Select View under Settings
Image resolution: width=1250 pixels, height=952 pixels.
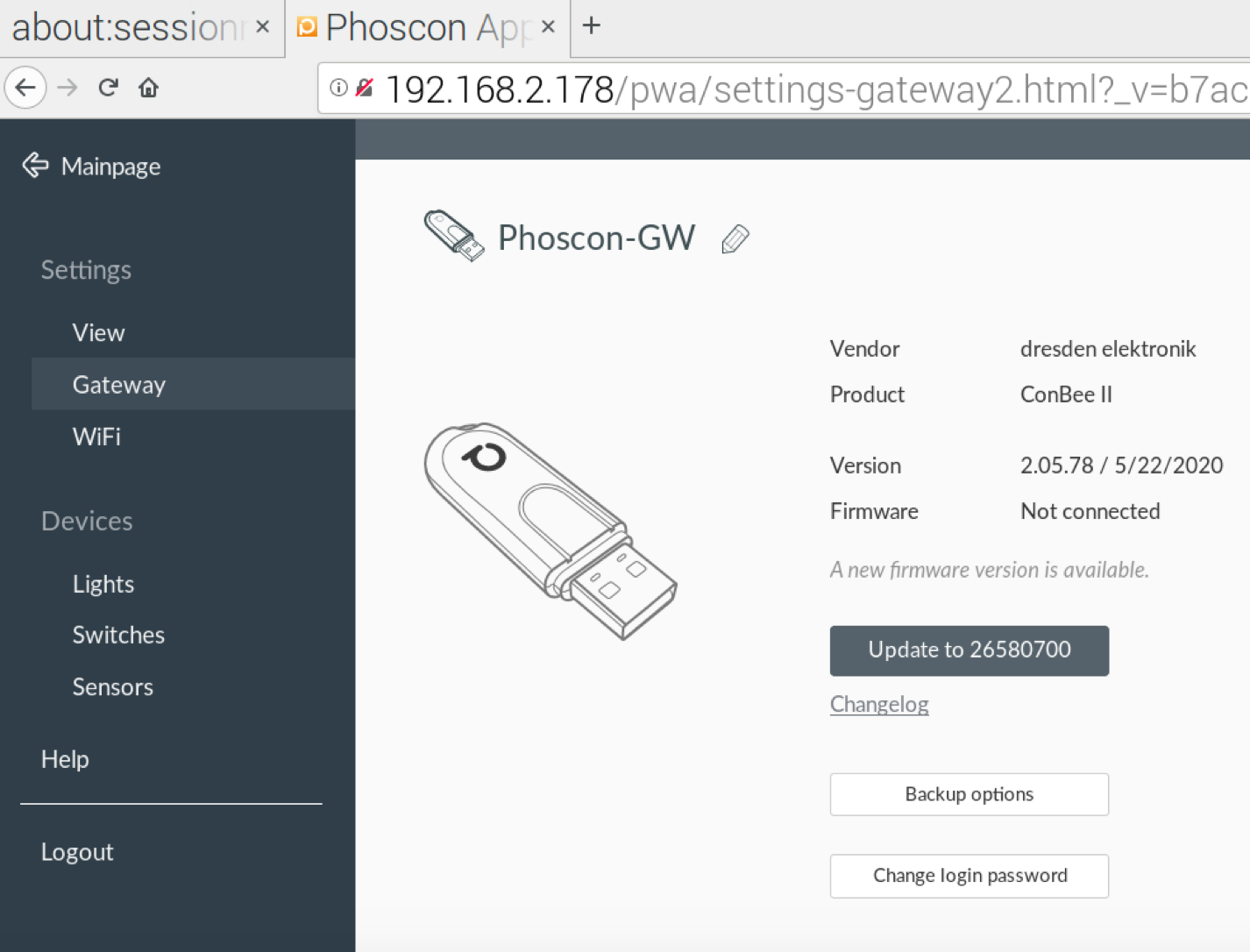tap(98, 332)
